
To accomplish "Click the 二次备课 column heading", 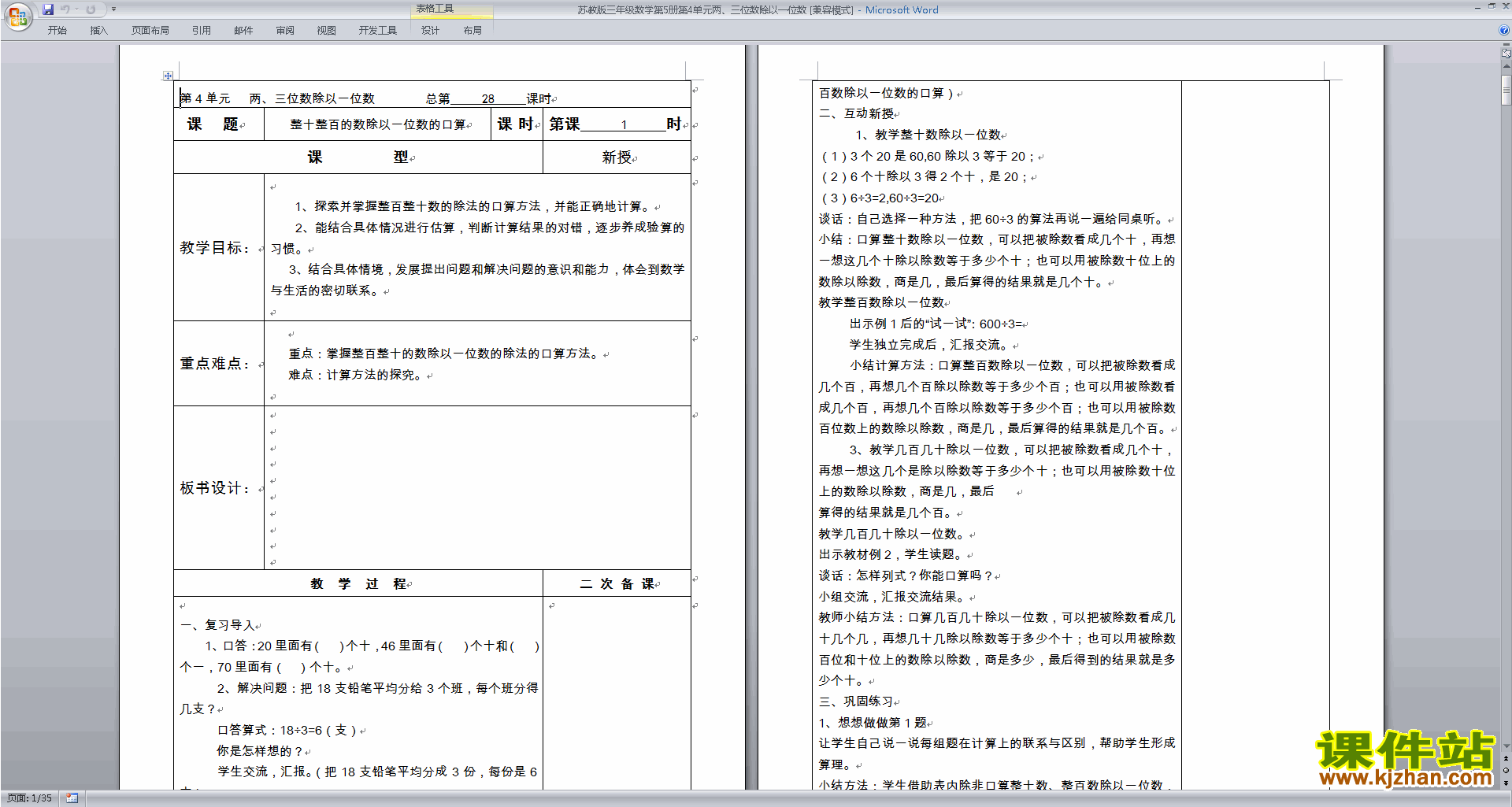I will point(617,583).
